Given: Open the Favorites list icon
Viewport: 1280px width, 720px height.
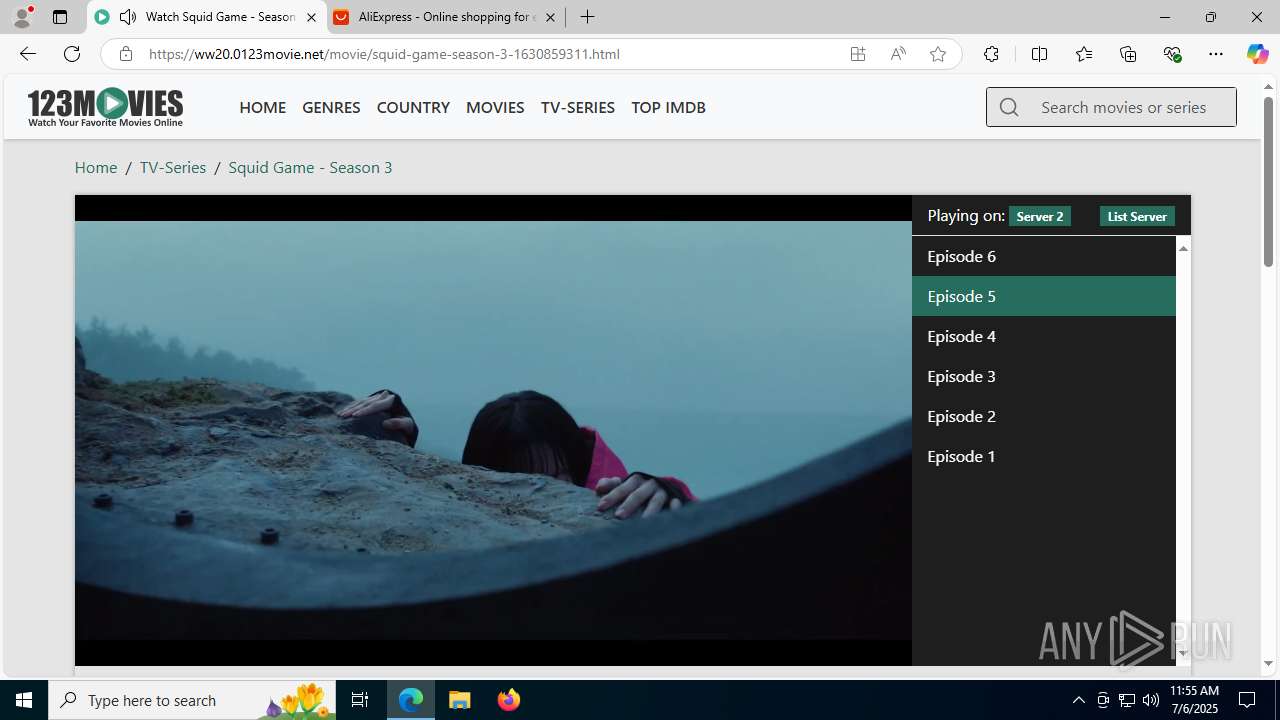Looking at the screenshot, I should (x=1084, y=54).
